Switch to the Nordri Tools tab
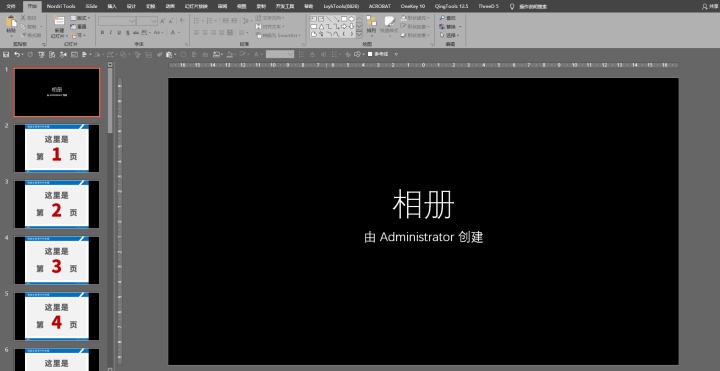Viewport: 720px width, 371px height. point(61,6)
